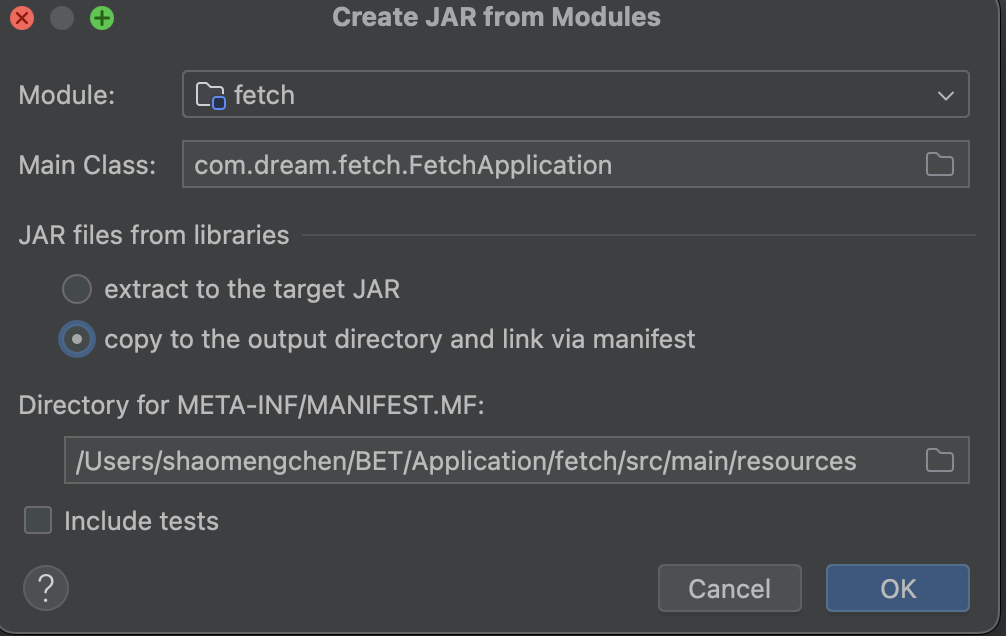Open folder browser for MANIFEST.MF directory
The image size is (1006, 636).
pyautogui.click(x=939, y=460)
